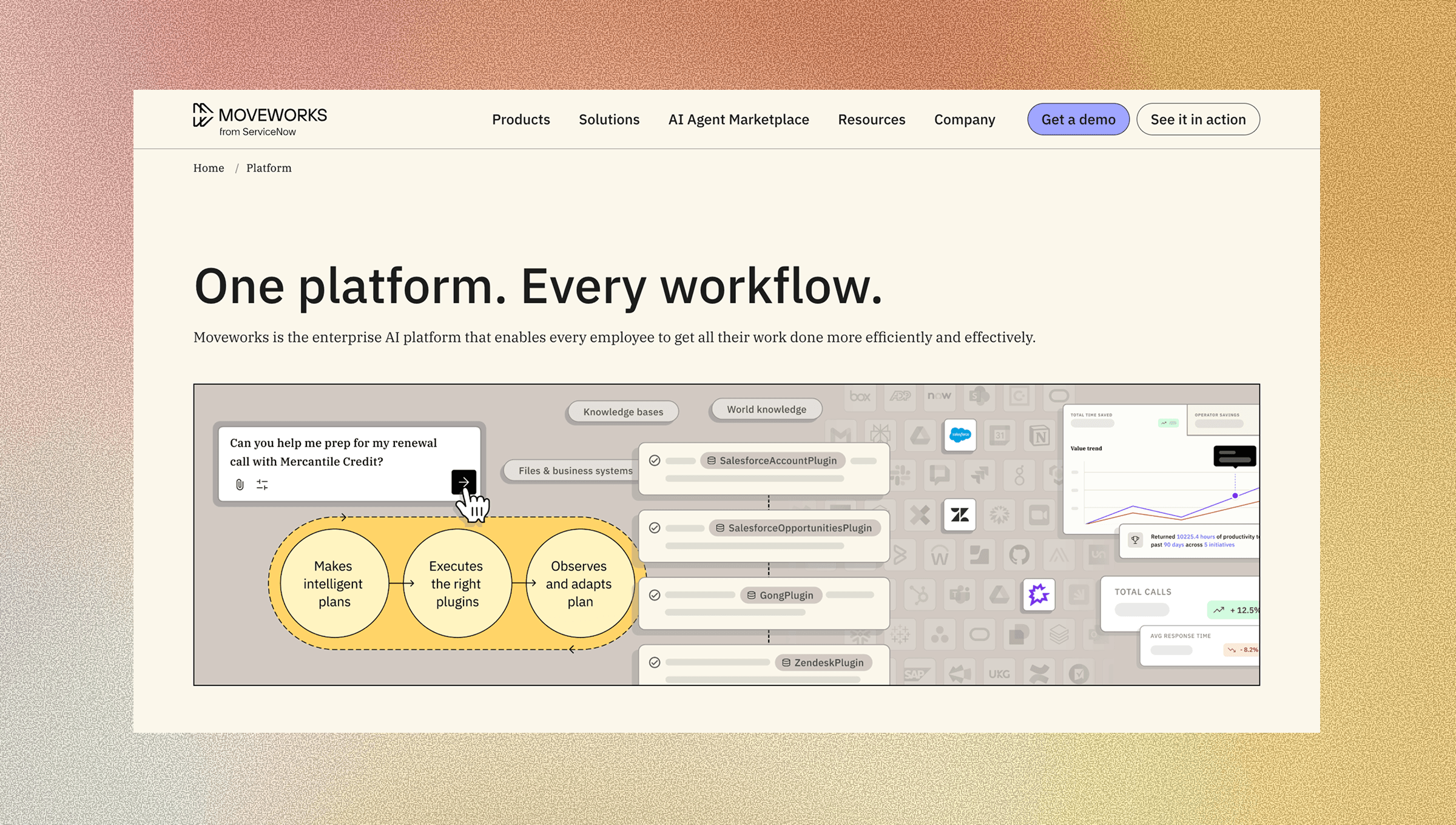Click the Notion logo tile
The image size is (1456, 825).
click(x=1039, y=435)
